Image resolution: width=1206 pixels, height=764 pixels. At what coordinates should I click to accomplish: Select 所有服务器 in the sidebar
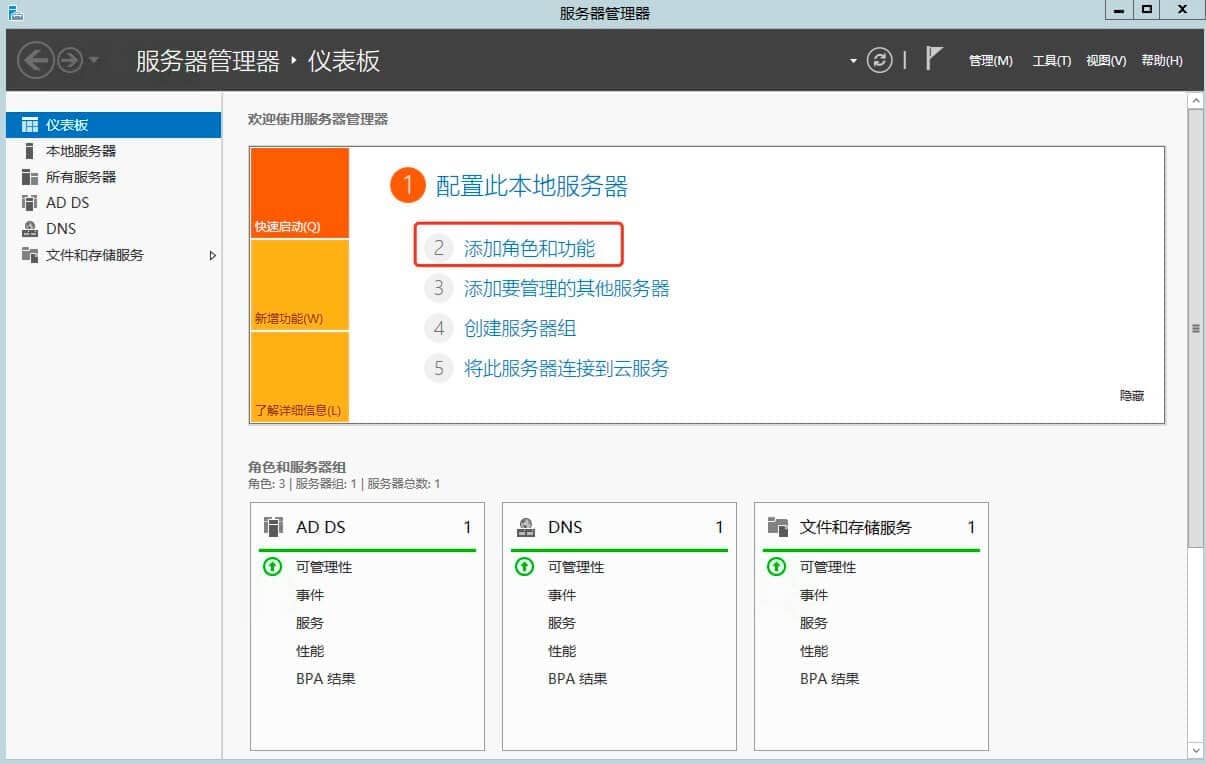pyautogui.click(x=113, y=177)
